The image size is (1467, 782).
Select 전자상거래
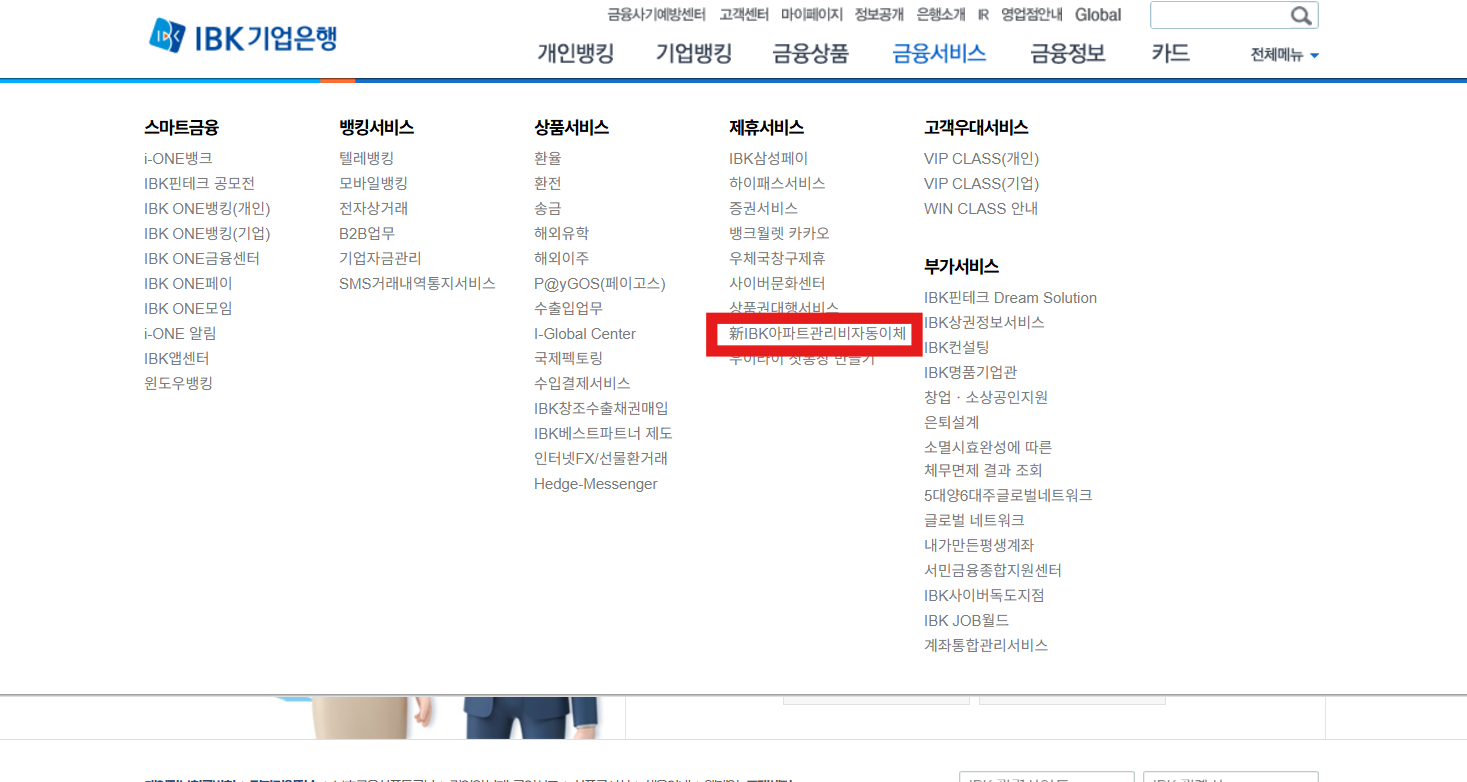tap(373, 208)
